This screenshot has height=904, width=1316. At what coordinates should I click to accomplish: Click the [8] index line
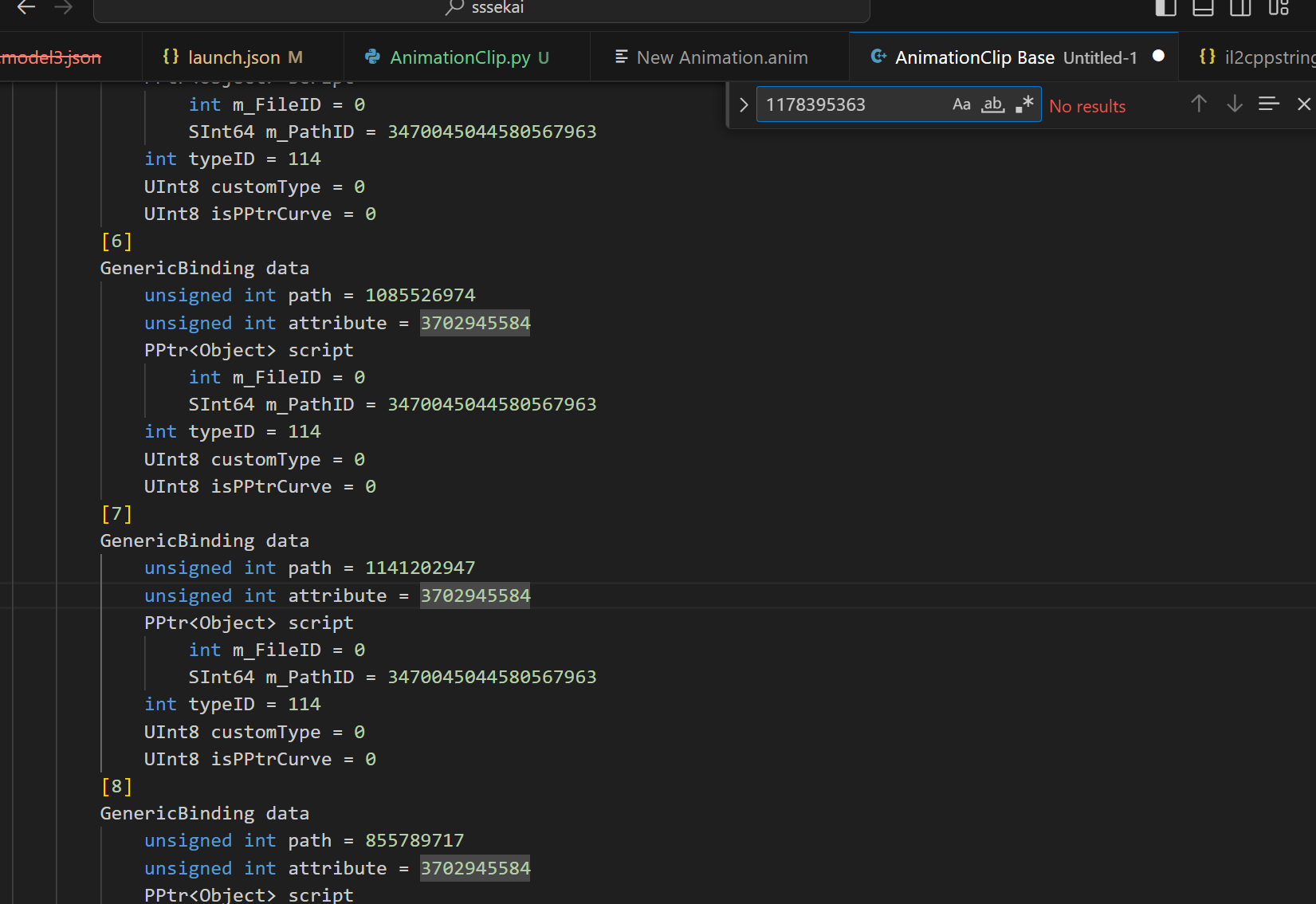coord(116,786)
